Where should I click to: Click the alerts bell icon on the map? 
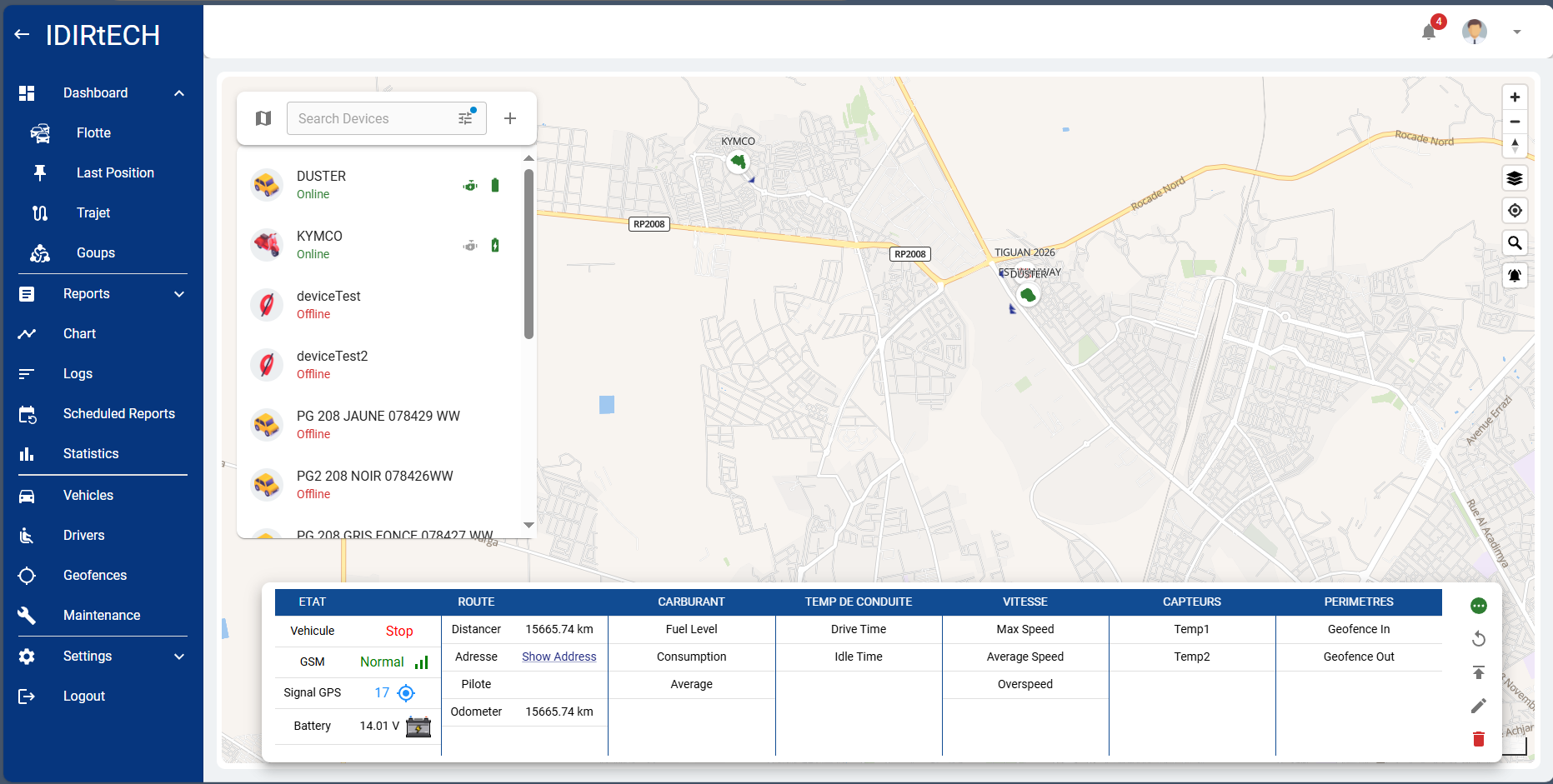(x=1515, y=275)
